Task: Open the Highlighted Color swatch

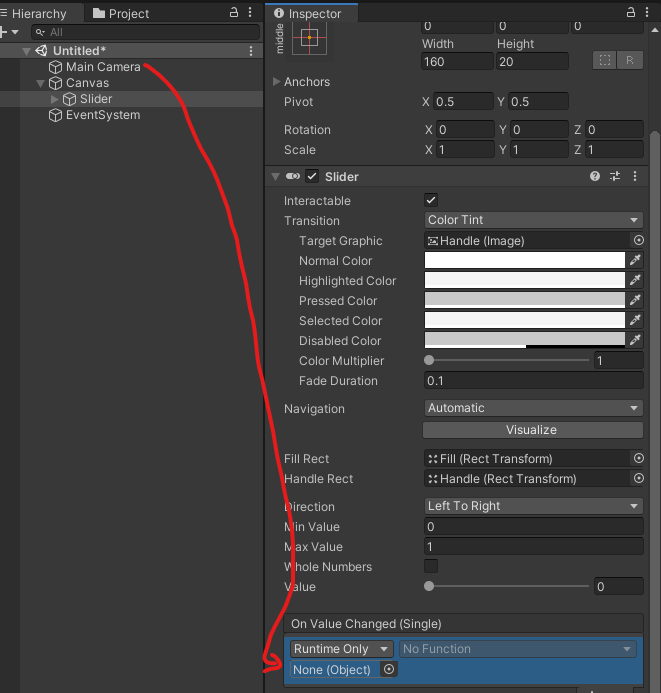Action: pos(524,280)
